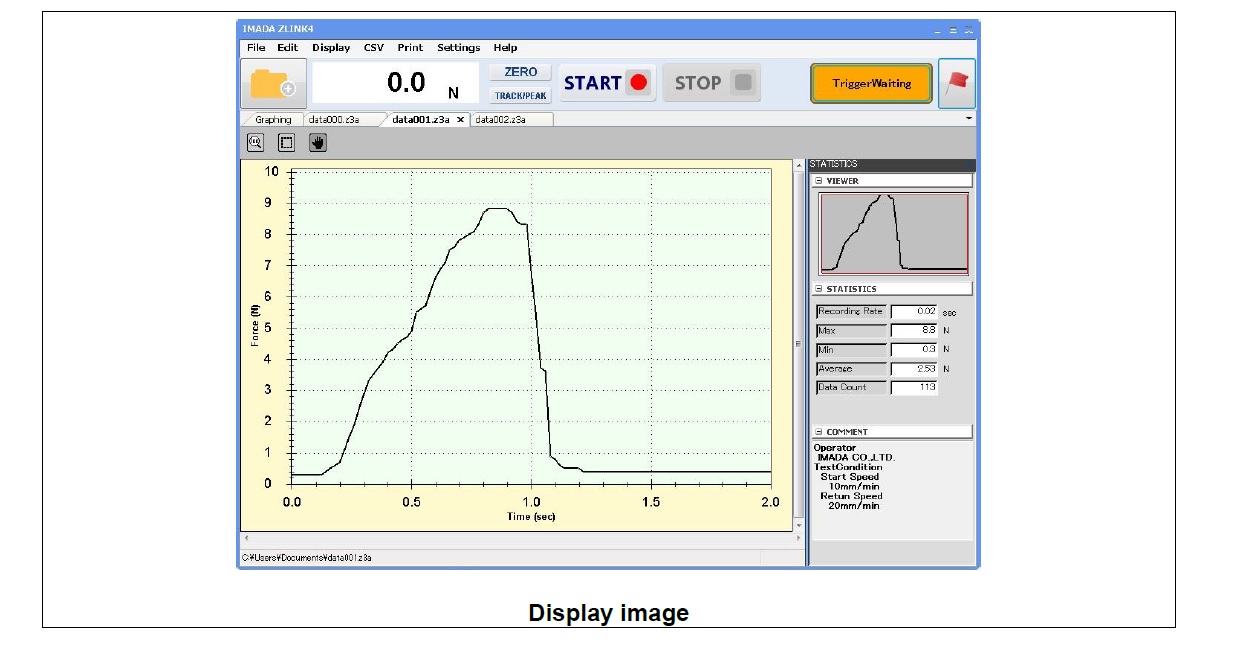
Task: Select the hand pan tool
Action: 317,143
